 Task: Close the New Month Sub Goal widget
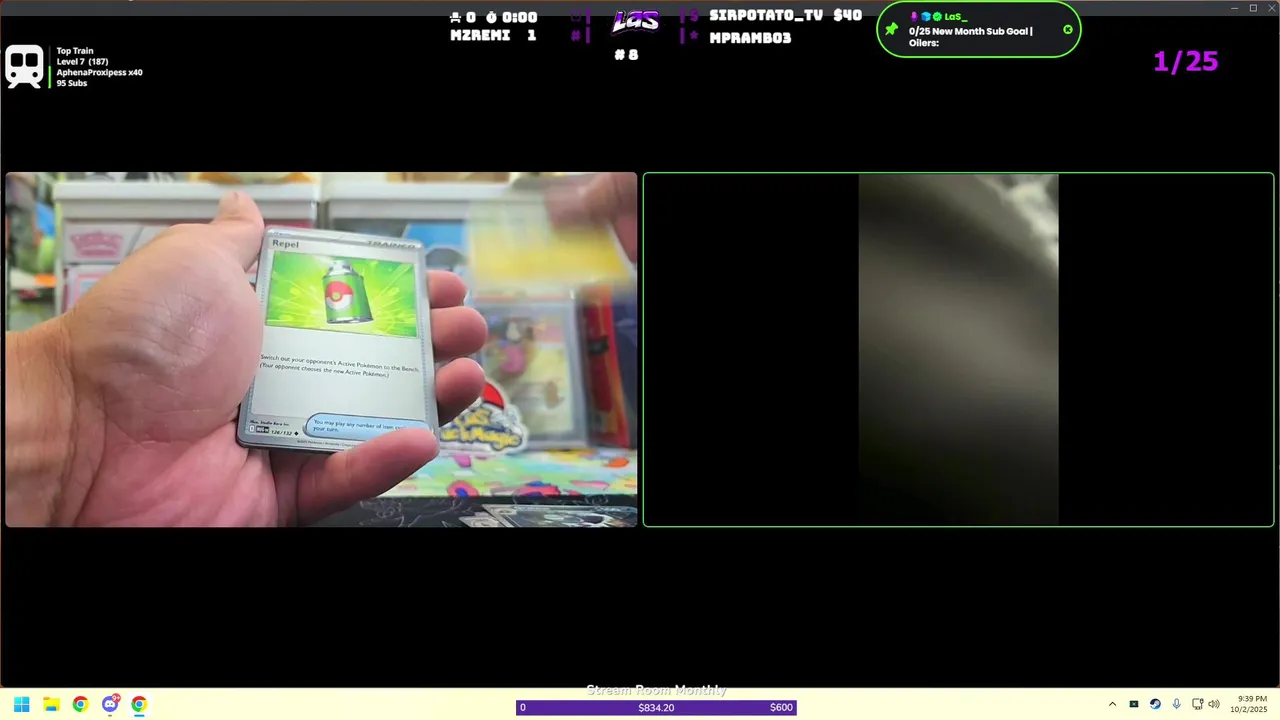click(1068, 29)
